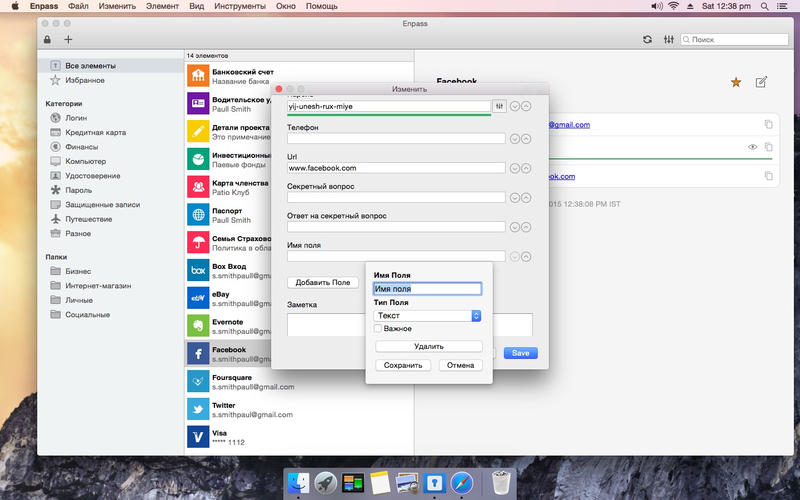Screen dimensions: 800x500
Task: Click the orange favorite star for Facebook
Action: (736, 82)
